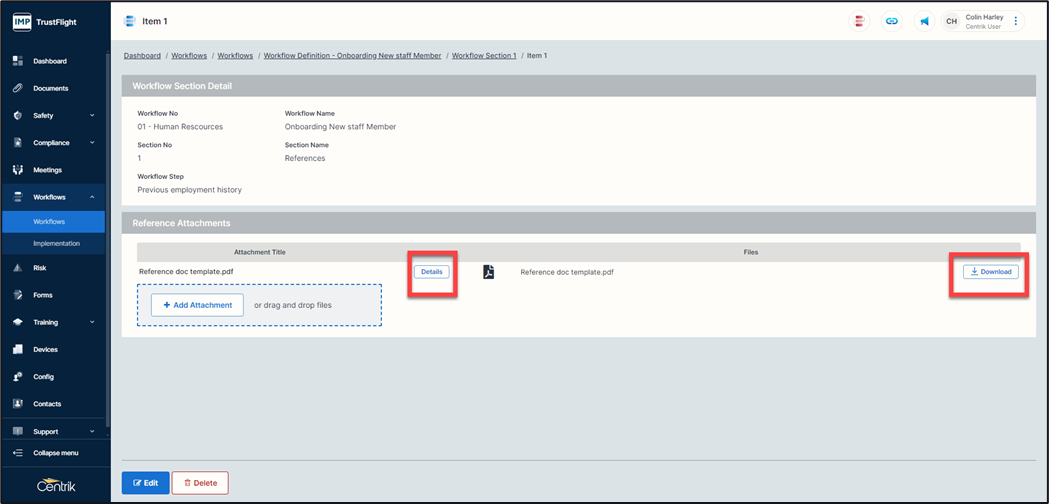Download the Reference doc template.pdf file

(x=991, y=272)
